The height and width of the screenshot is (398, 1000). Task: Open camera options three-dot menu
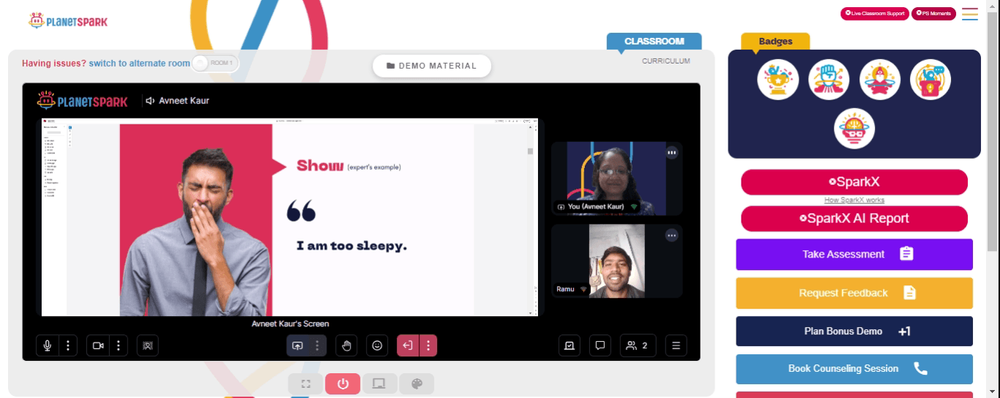(119, 346)
